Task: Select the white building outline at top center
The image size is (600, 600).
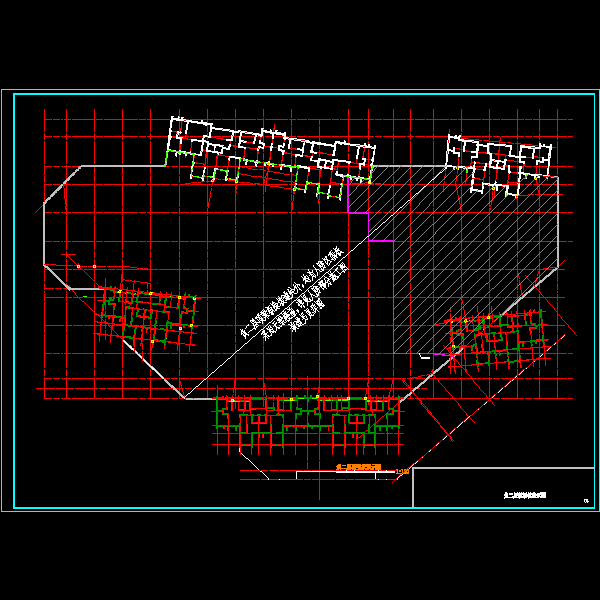Action: (x=270, y=142)
